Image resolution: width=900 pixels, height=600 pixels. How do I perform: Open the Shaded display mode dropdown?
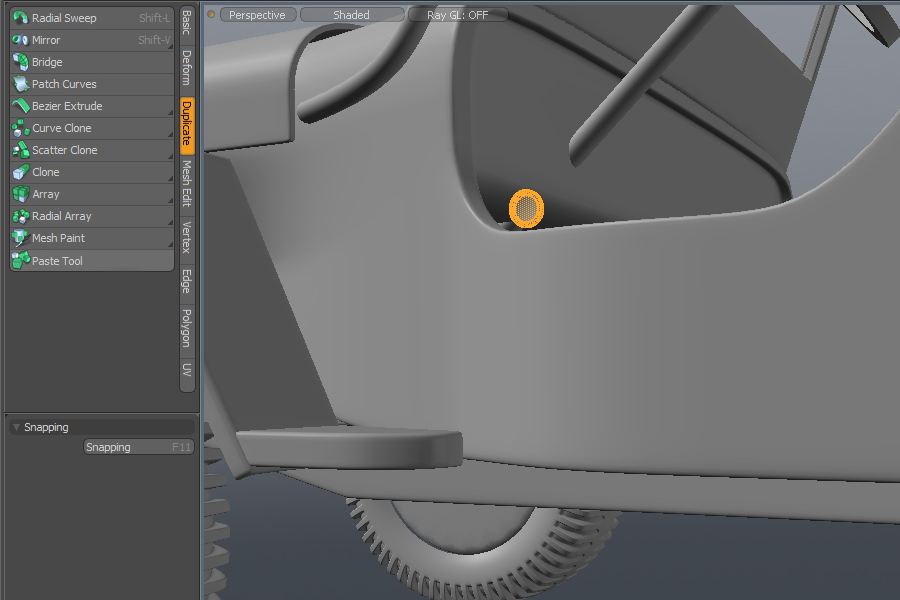(352, 14)
